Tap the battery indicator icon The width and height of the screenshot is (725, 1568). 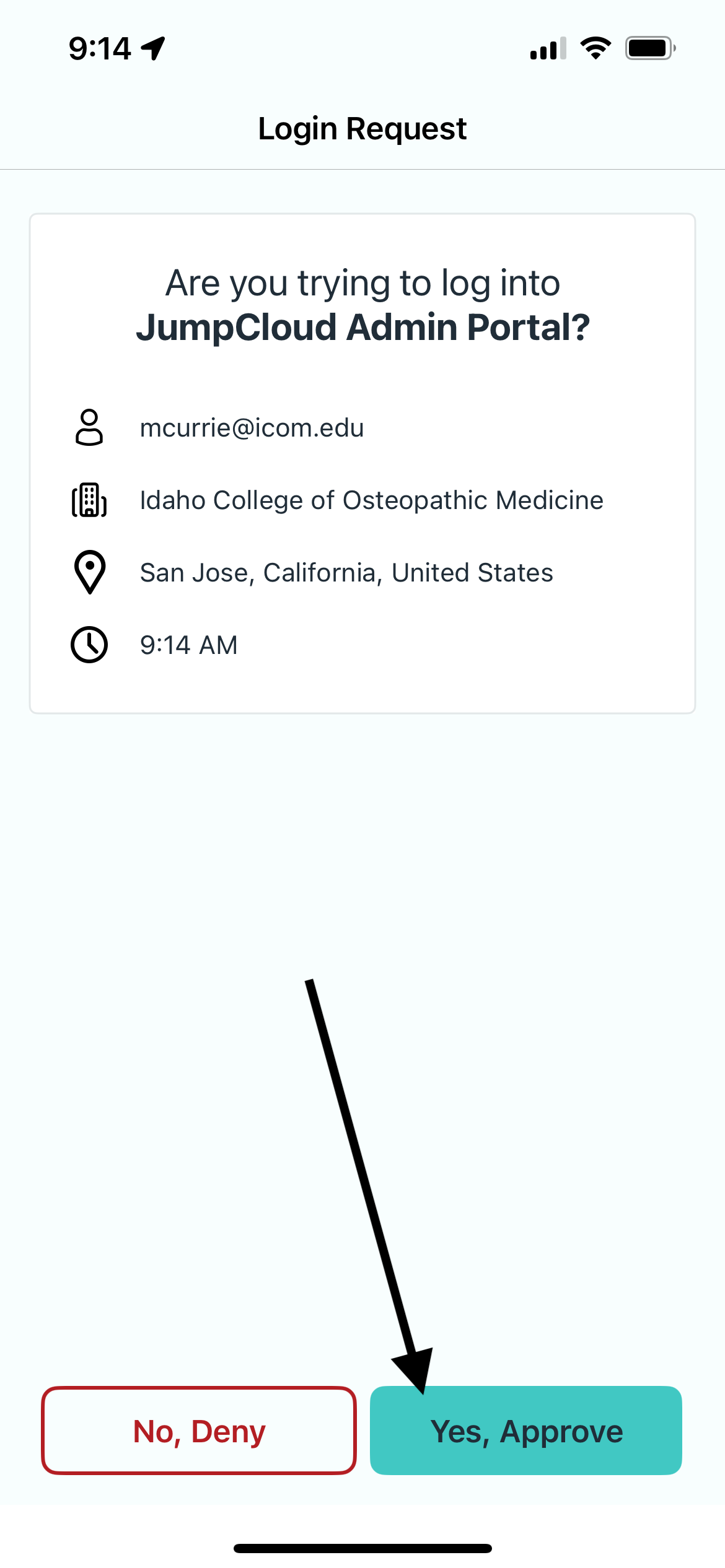[x=650, y=48]
